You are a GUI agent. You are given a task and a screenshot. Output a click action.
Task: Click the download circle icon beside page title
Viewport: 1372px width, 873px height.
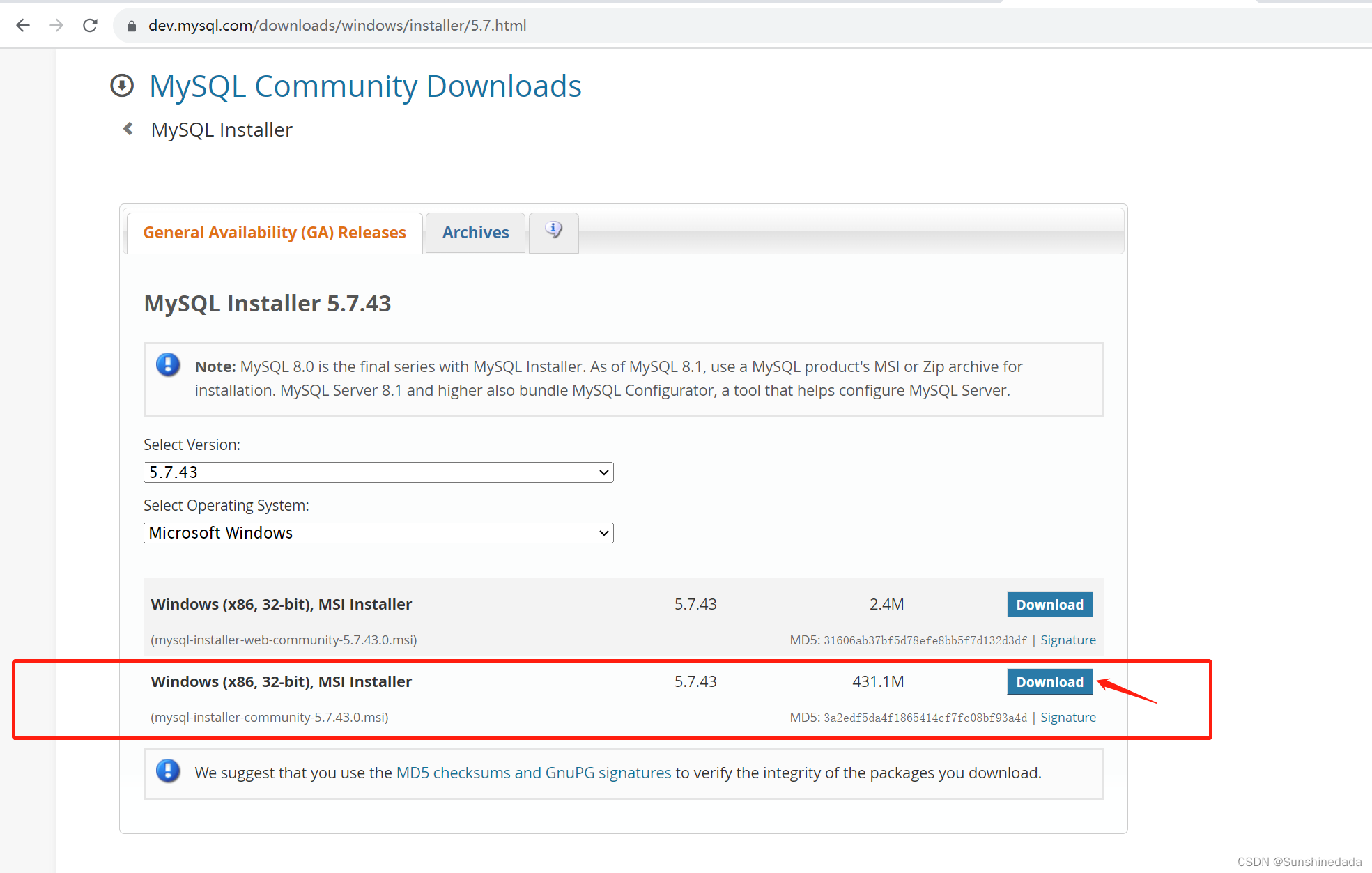pyautogui.click(x=122, y=86)
